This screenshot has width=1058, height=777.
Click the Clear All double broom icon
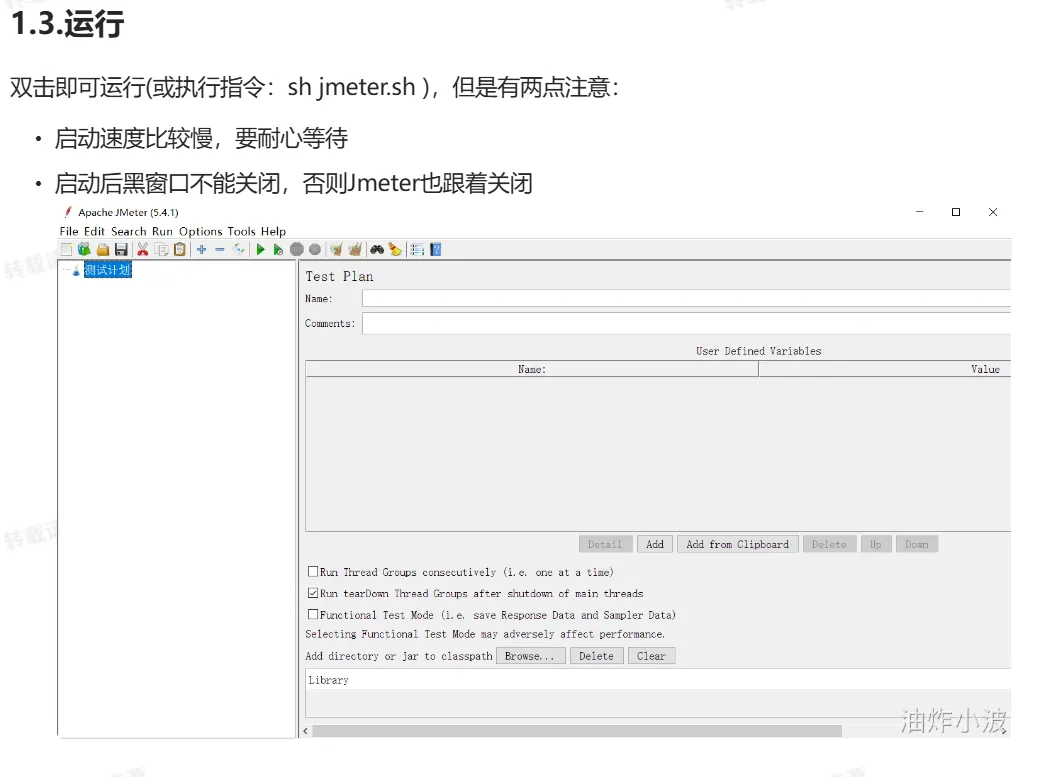[x=355, y=250]
